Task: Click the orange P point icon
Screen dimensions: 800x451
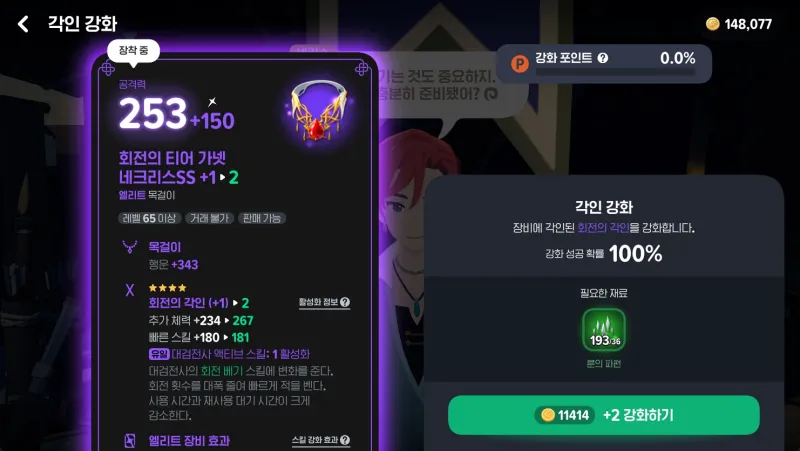Action: coord(520,64)
